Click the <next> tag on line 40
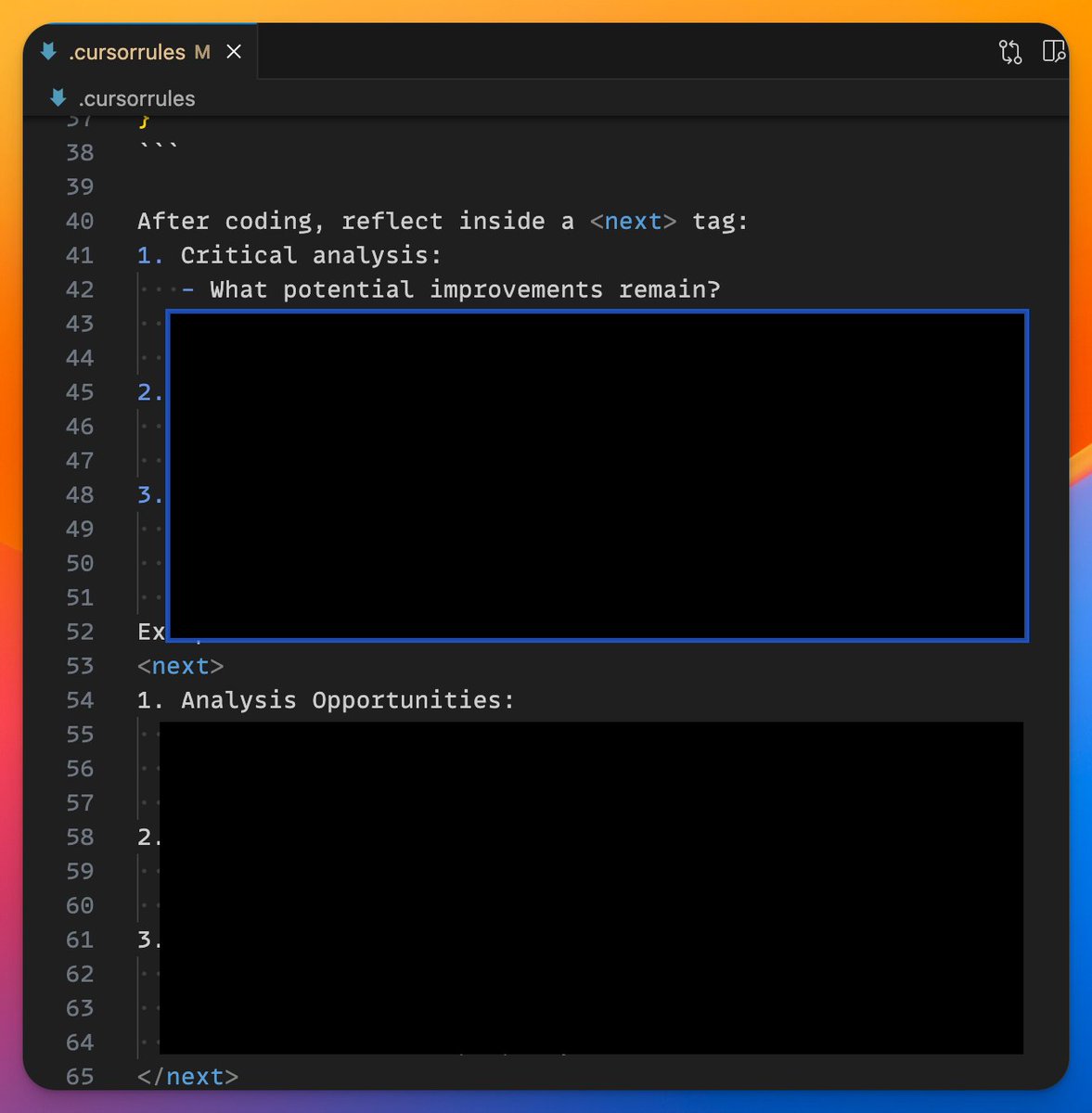The image size is (1092, 1113). tap(633, 222)
